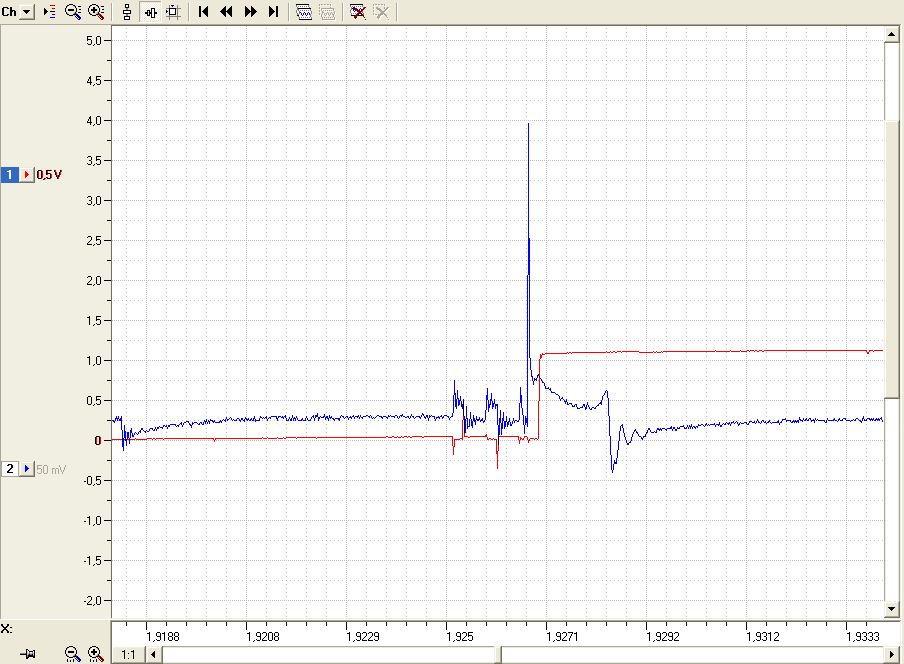The height and width of the screenshot is (664, 904).
Task: Click the greyed-out delete icon
Action: click(x=381, y=12)
